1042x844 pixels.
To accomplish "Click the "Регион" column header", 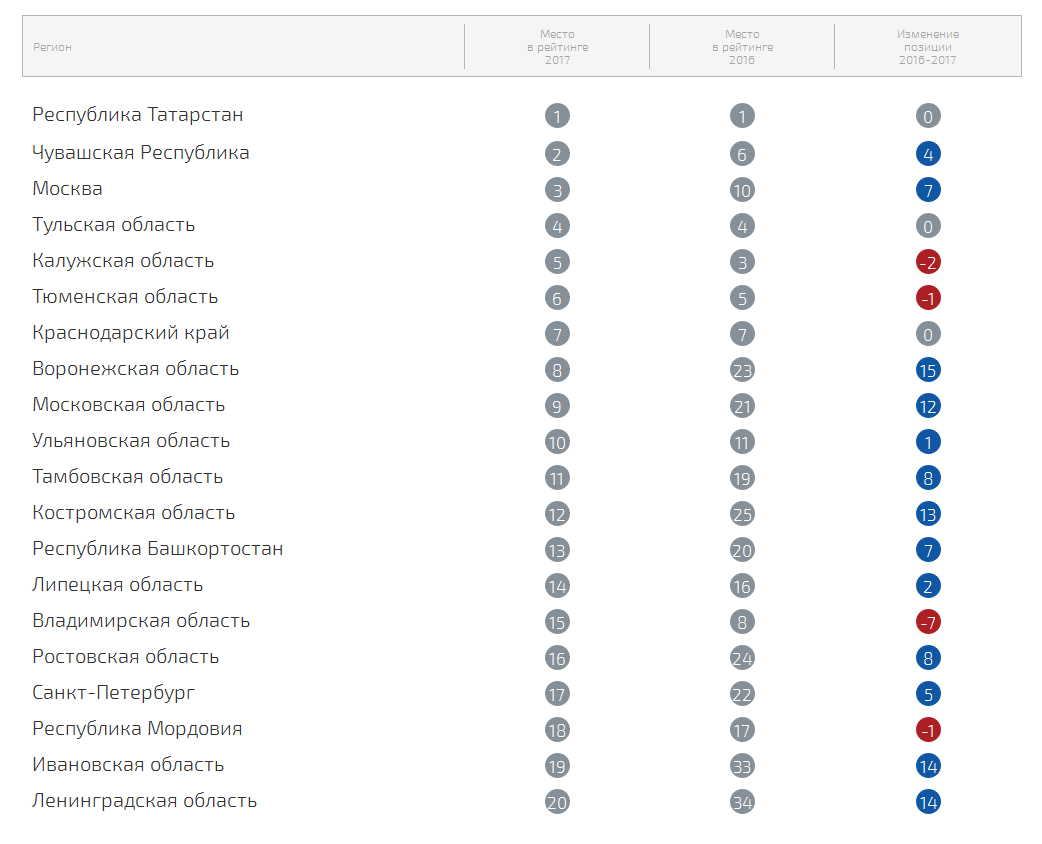I will click(x=52, y=47).
